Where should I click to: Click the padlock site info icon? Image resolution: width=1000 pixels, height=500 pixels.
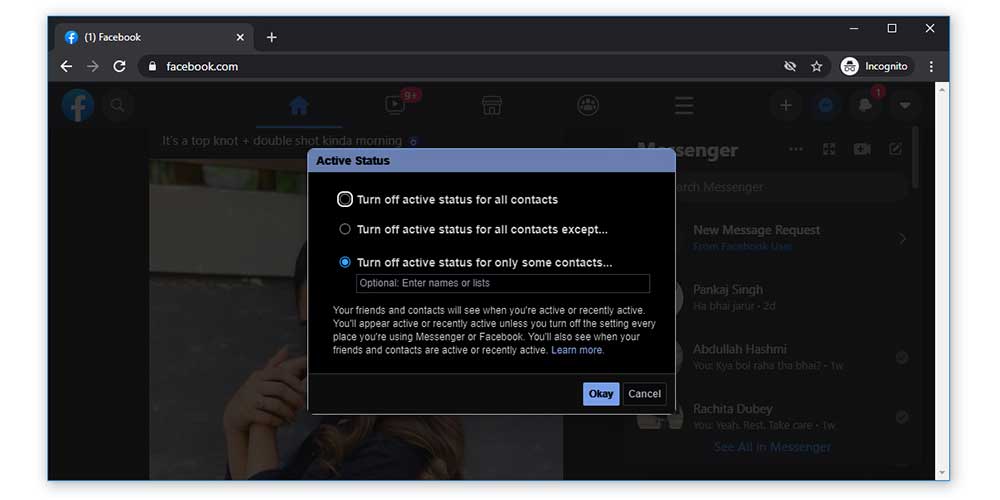(x=152, y=66)
